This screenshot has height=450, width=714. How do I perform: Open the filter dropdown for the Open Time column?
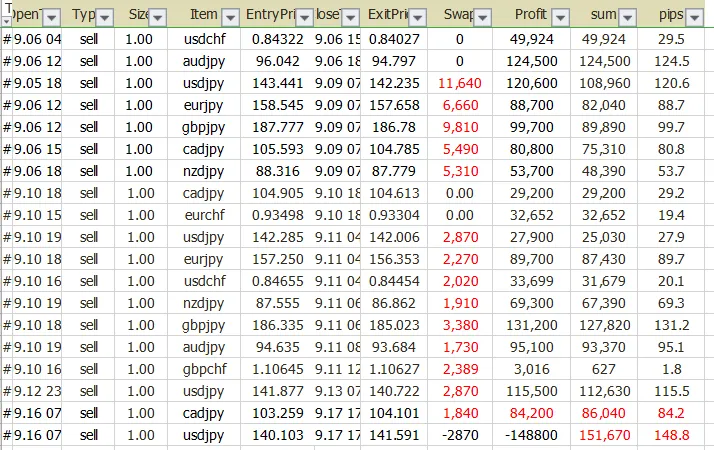pyautogui.click(x=51, y=18)
